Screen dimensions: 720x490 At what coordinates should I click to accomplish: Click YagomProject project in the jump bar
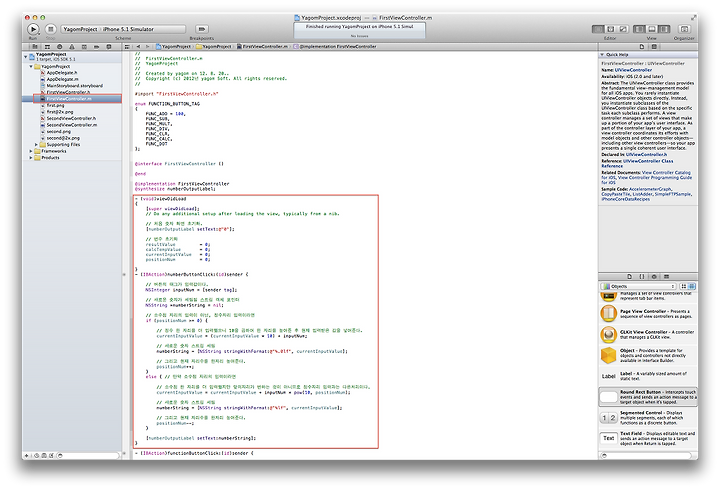coord(174,46)
